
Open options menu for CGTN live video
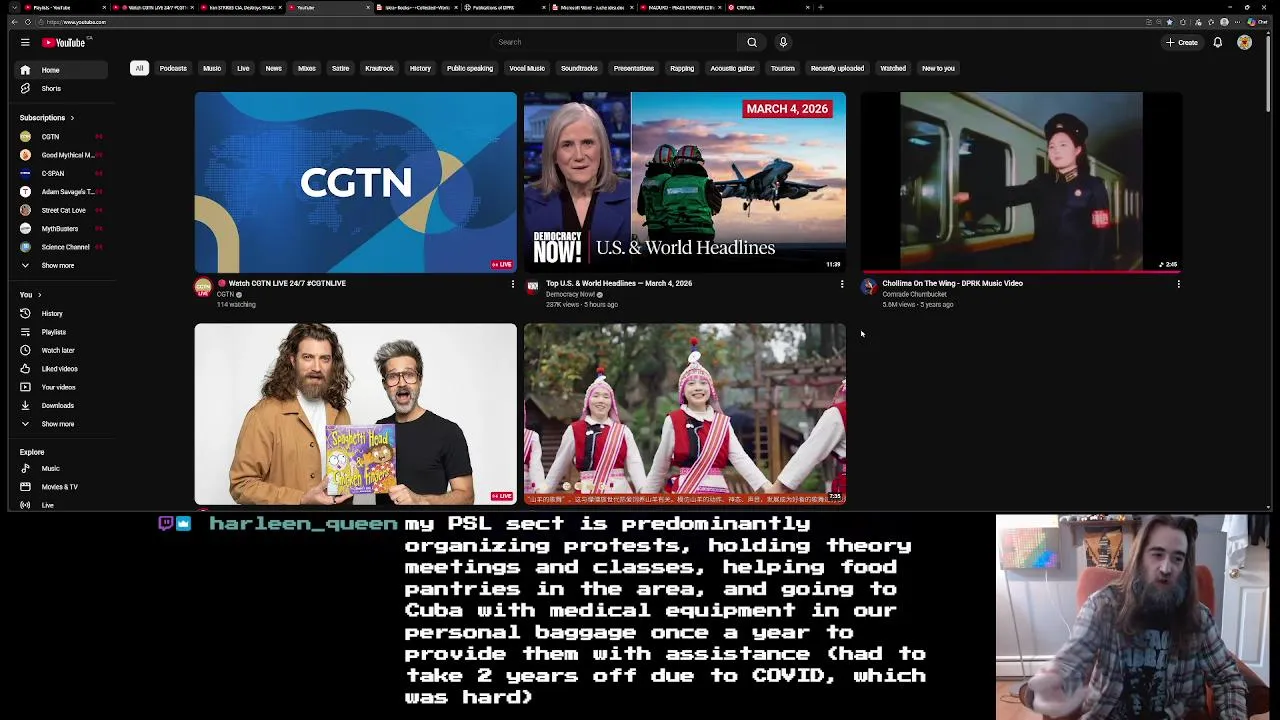click(513, 284)
